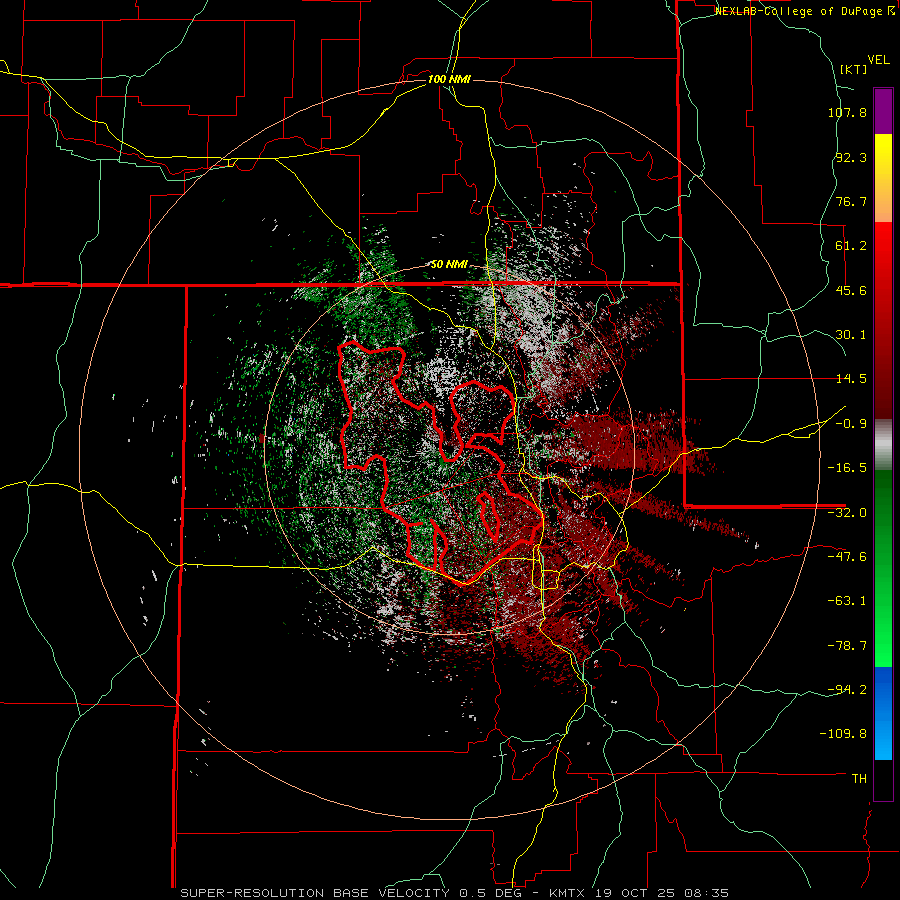Screen dimensions: 900x900
Task: Click the [KT] units label
Action: tap(853, 69)
